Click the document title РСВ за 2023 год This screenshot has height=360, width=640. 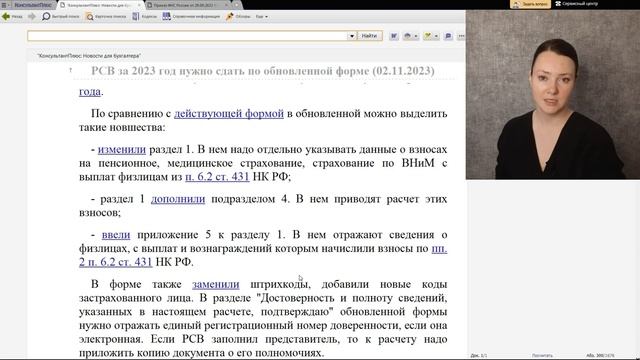coord(263,71)
